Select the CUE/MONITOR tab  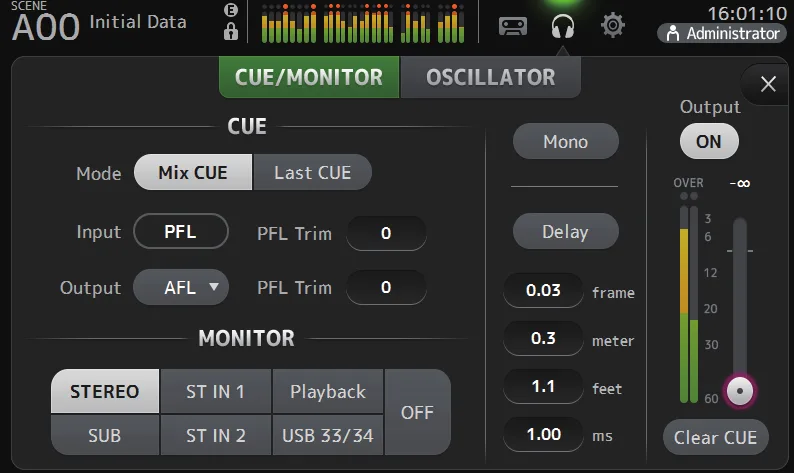(309, 77)
